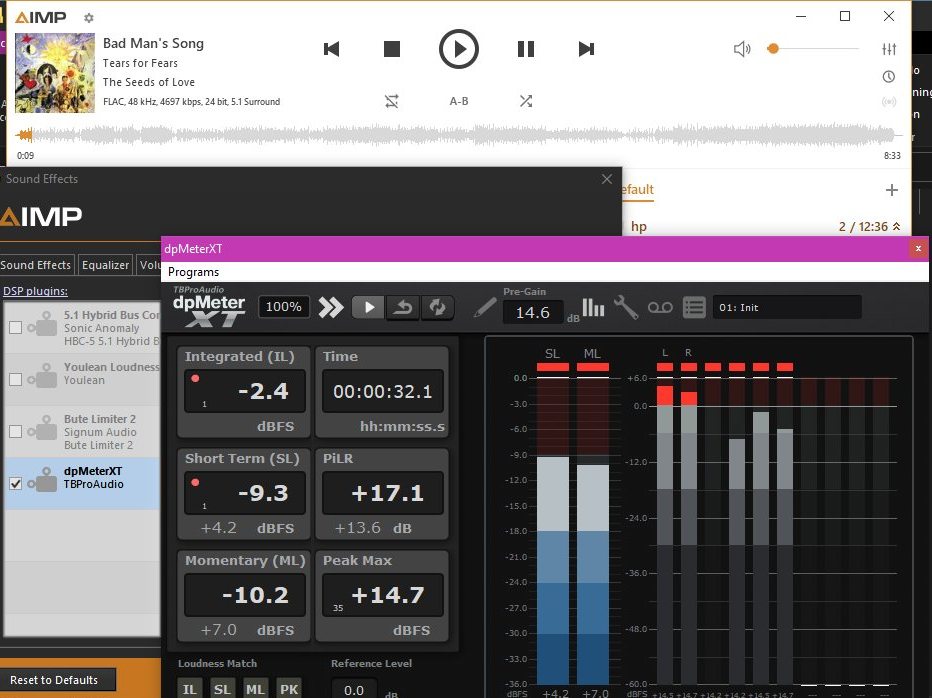Skip to previous track in AIMP
This screenshot has height=698, width=932.
[x=331, y=49]
